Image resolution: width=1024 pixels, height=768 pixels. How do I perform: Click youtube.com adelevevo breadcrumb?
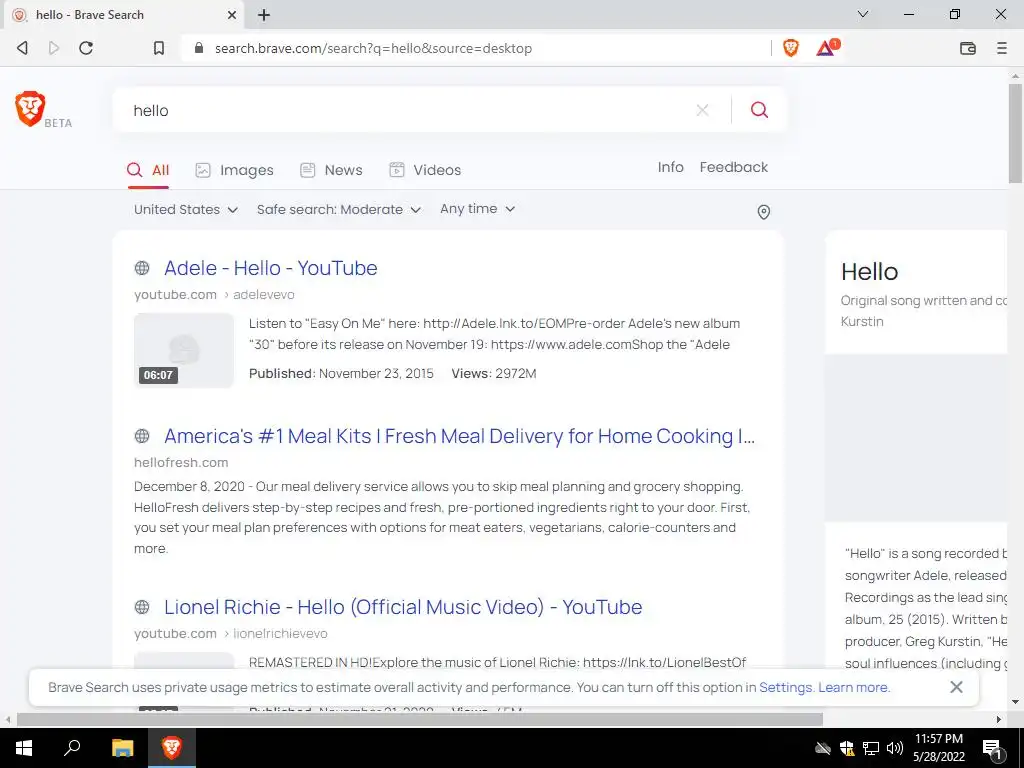point(214,295)
